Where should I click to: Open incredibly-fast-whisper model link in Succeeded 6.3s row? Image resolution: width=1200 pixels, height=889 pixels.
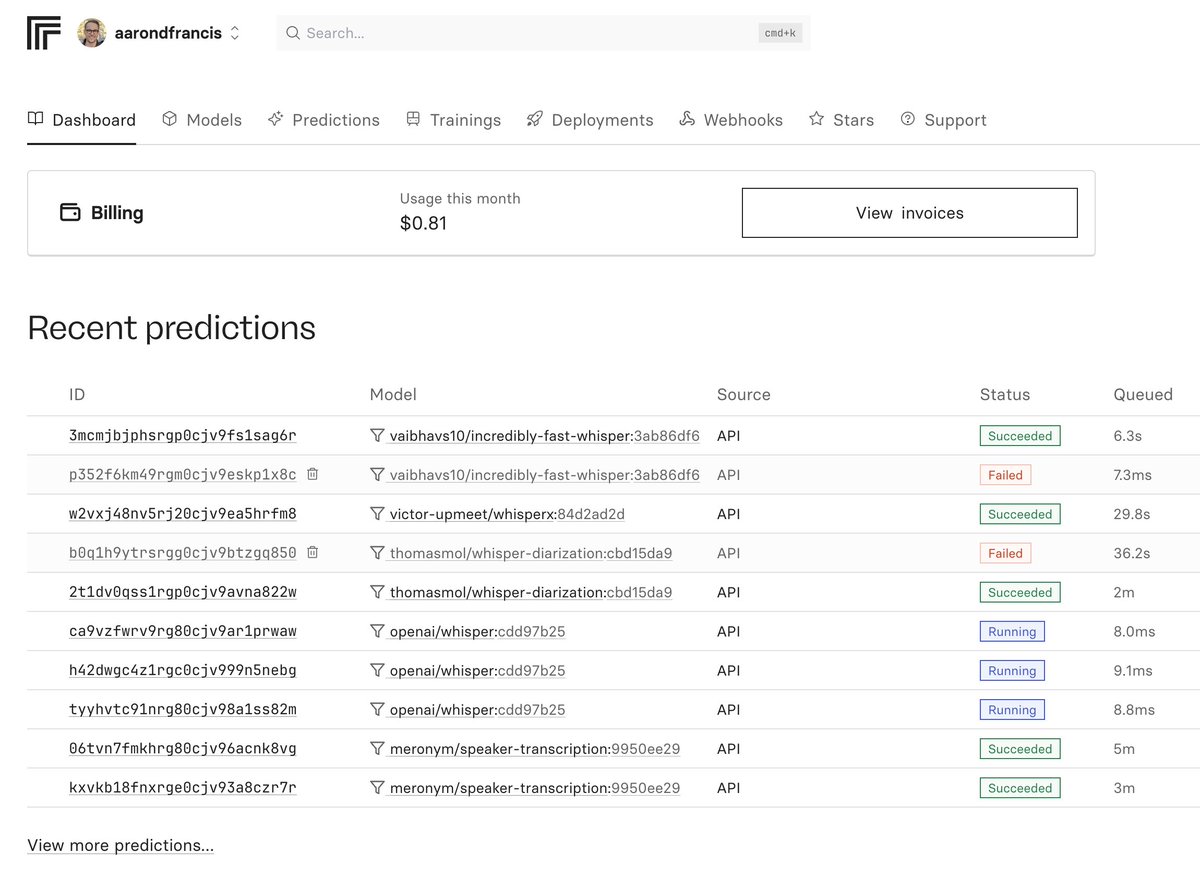[x=544, y=436]
